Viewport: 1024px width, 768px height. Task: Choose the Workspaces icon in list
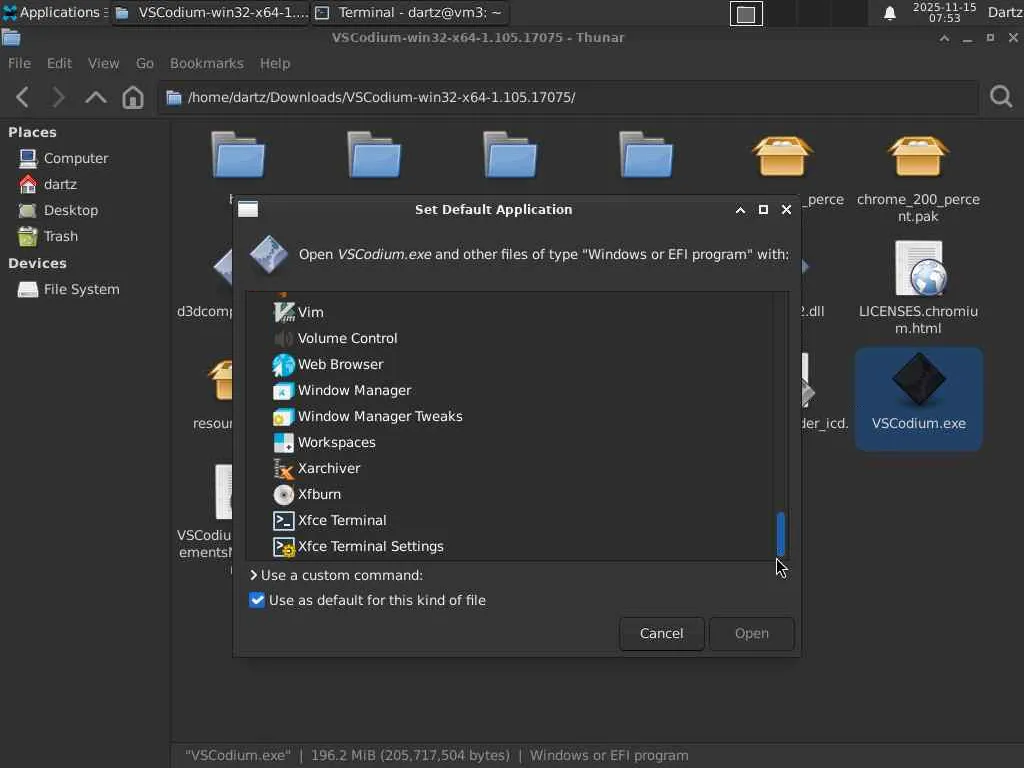pyautogui.click(x=283, y=443)
